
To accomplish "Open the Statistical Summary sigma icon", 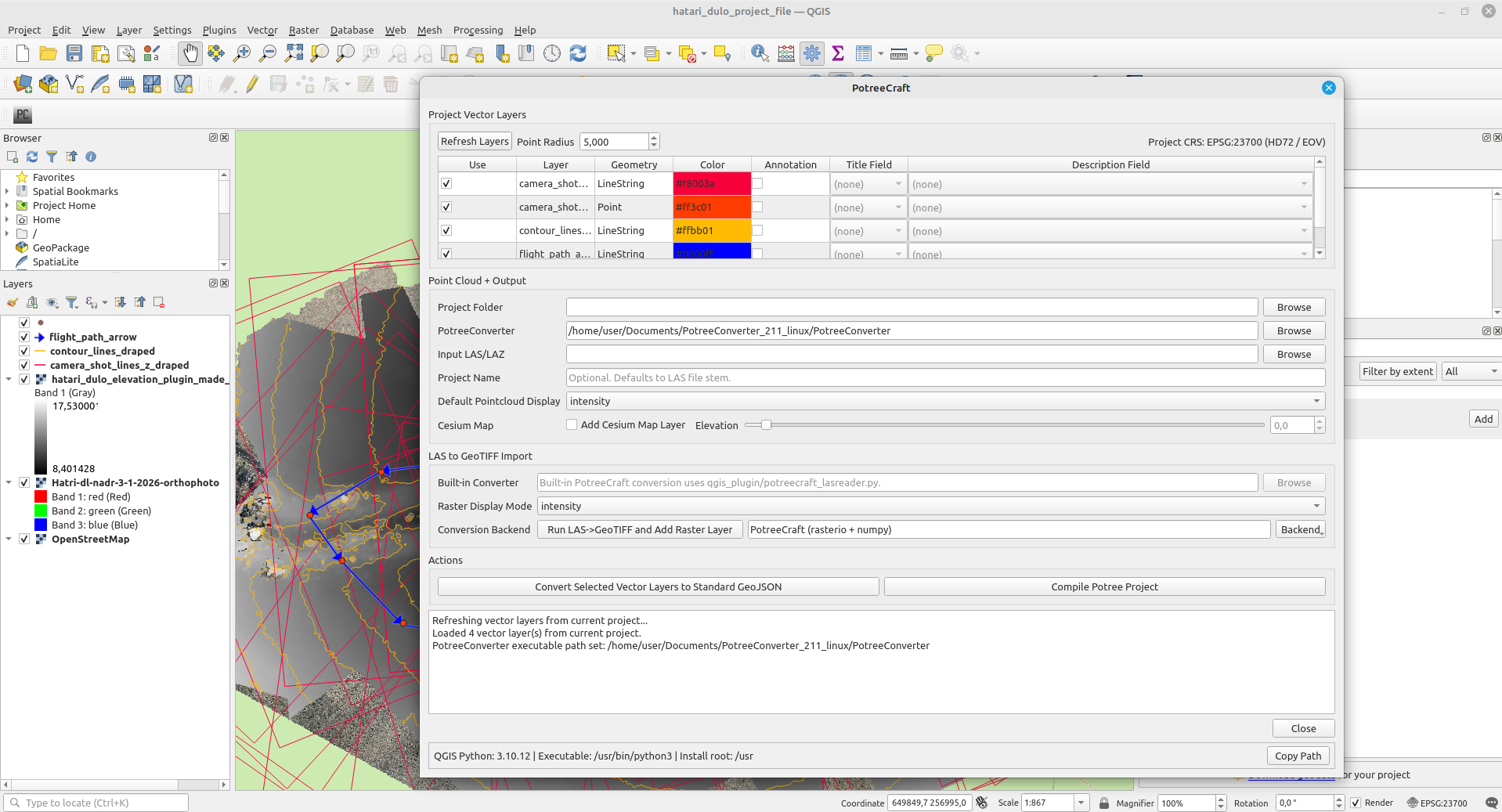I will tap(838, 53).
